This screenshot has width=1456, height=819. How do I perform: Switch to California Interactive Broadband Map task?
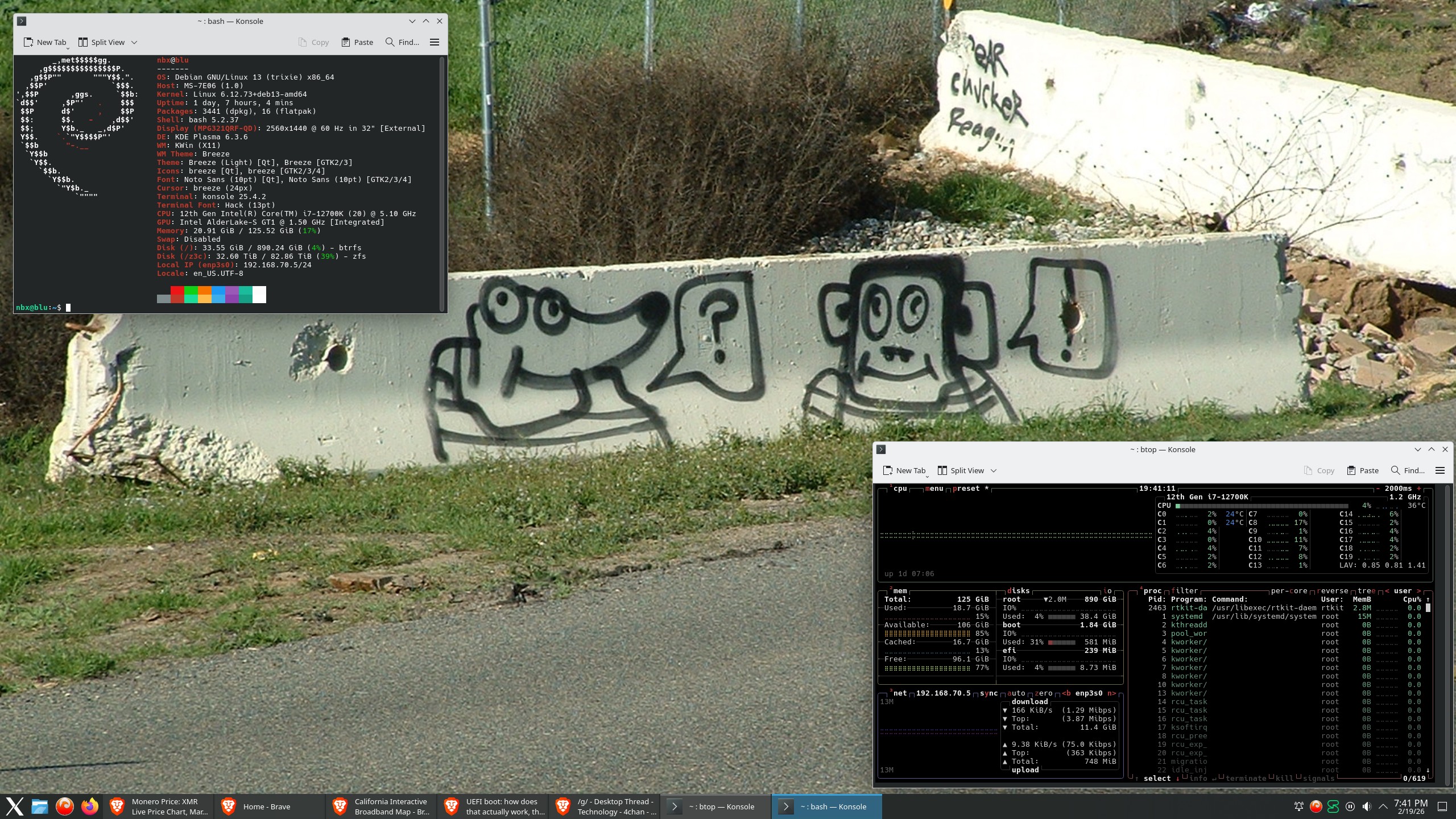(381, 806)
